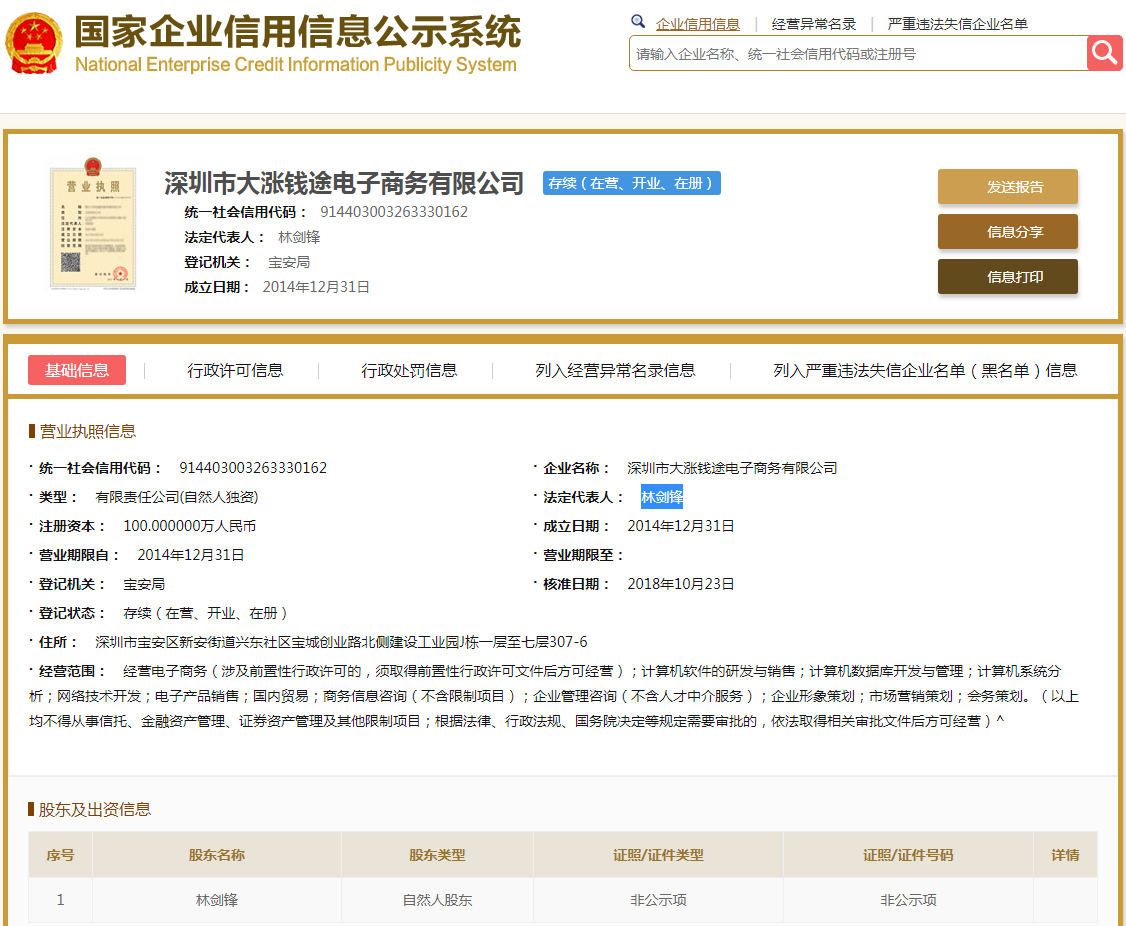Click the red search magnifier button
This screenshot has width=1126, height=926.
pos(1105,53)
